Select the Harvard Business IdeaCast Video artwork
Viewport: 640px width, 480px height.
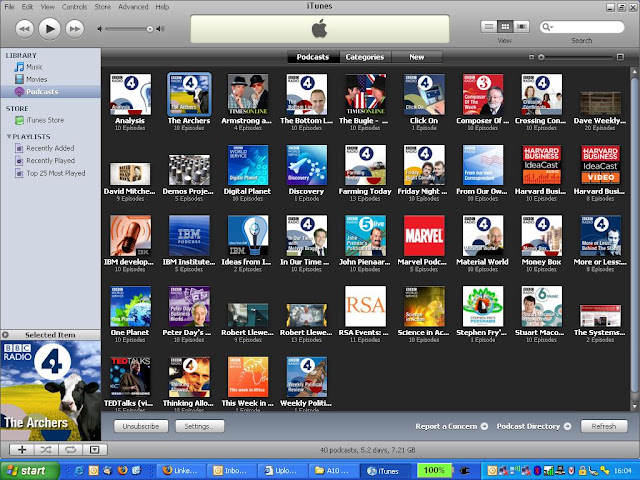pos(600,165)
